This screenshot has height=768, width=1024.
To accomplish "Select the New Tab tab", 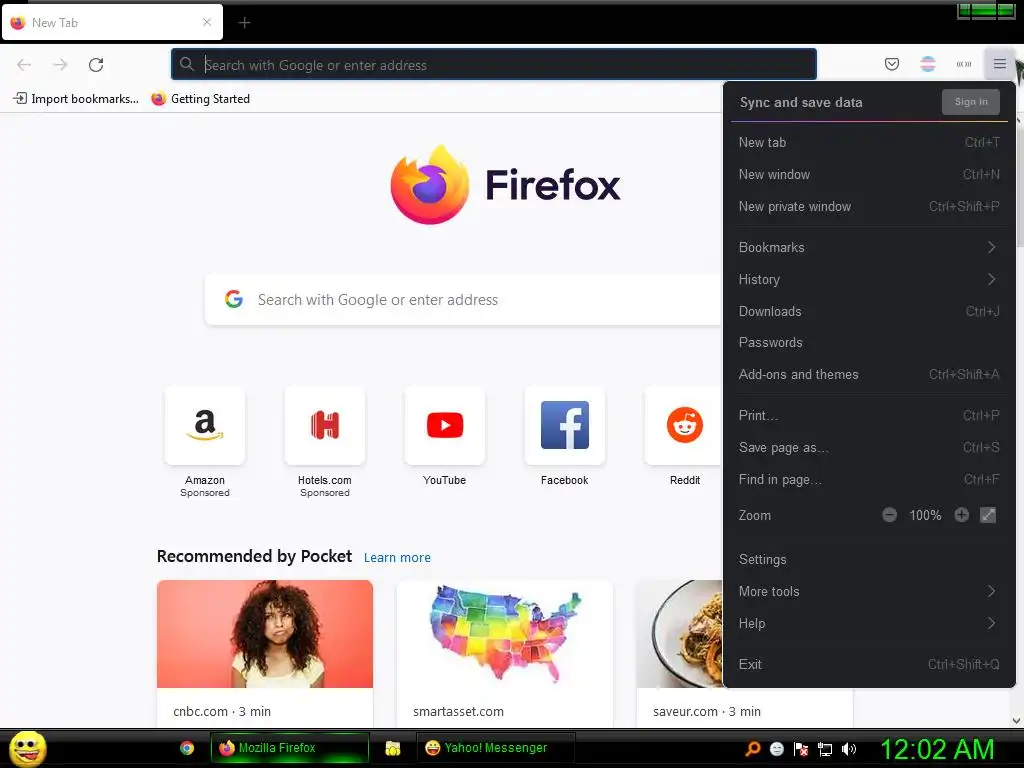I will 112,23.
